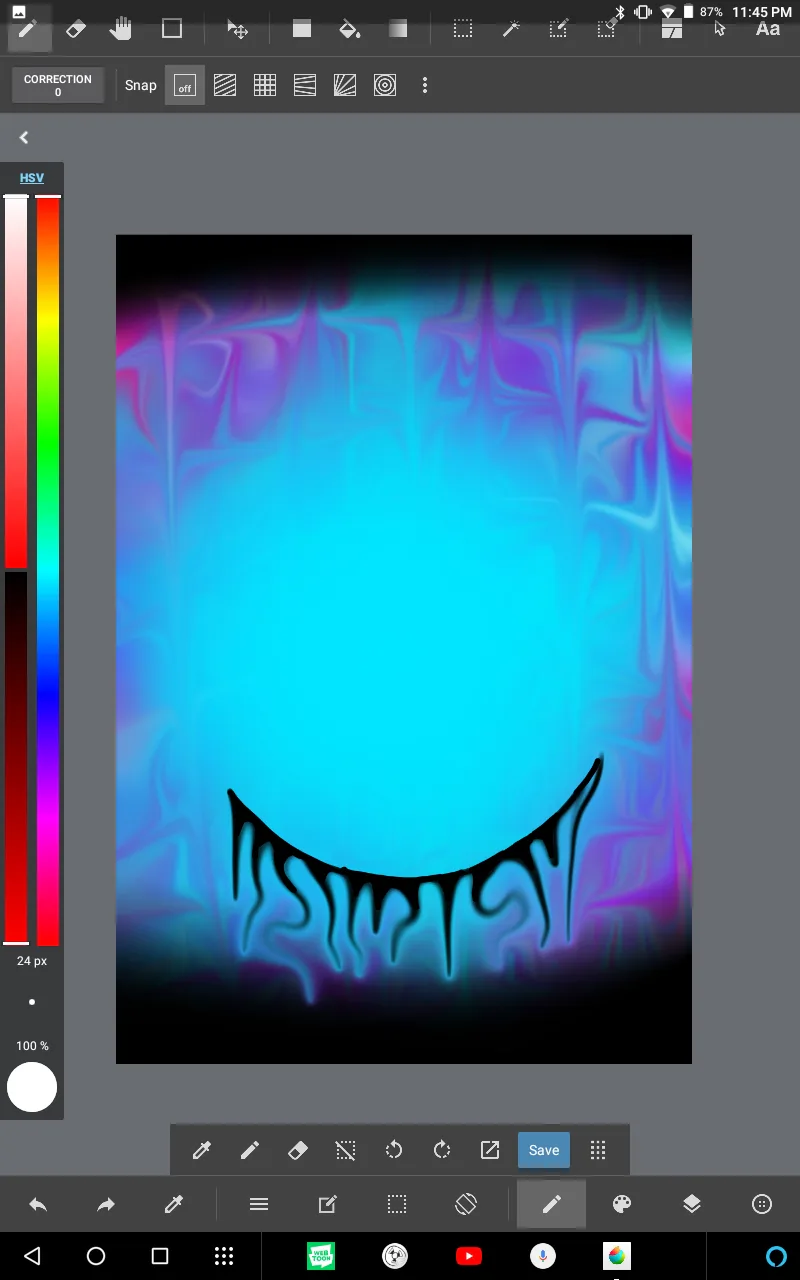
Task: Change the 100 % opacity value
Action: pos(32,1046)
